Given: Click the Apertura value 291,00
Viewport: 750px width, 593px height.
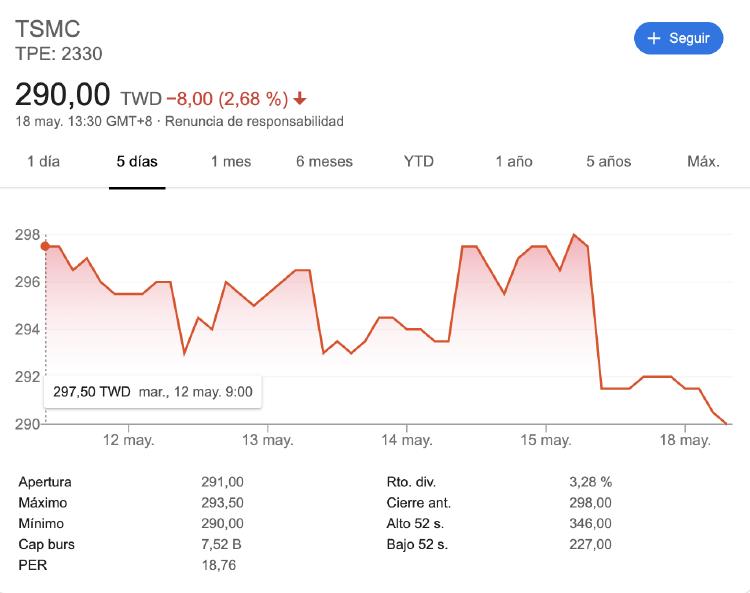Looking at the screenshot, I should click(x=222, y=482).
